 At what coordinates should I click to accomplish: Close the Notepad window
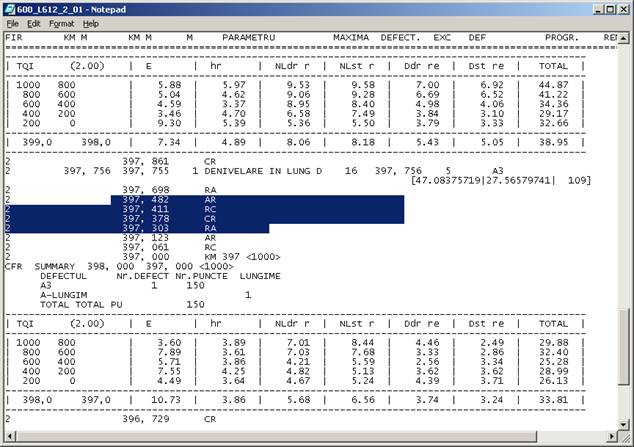coord(623,8)
